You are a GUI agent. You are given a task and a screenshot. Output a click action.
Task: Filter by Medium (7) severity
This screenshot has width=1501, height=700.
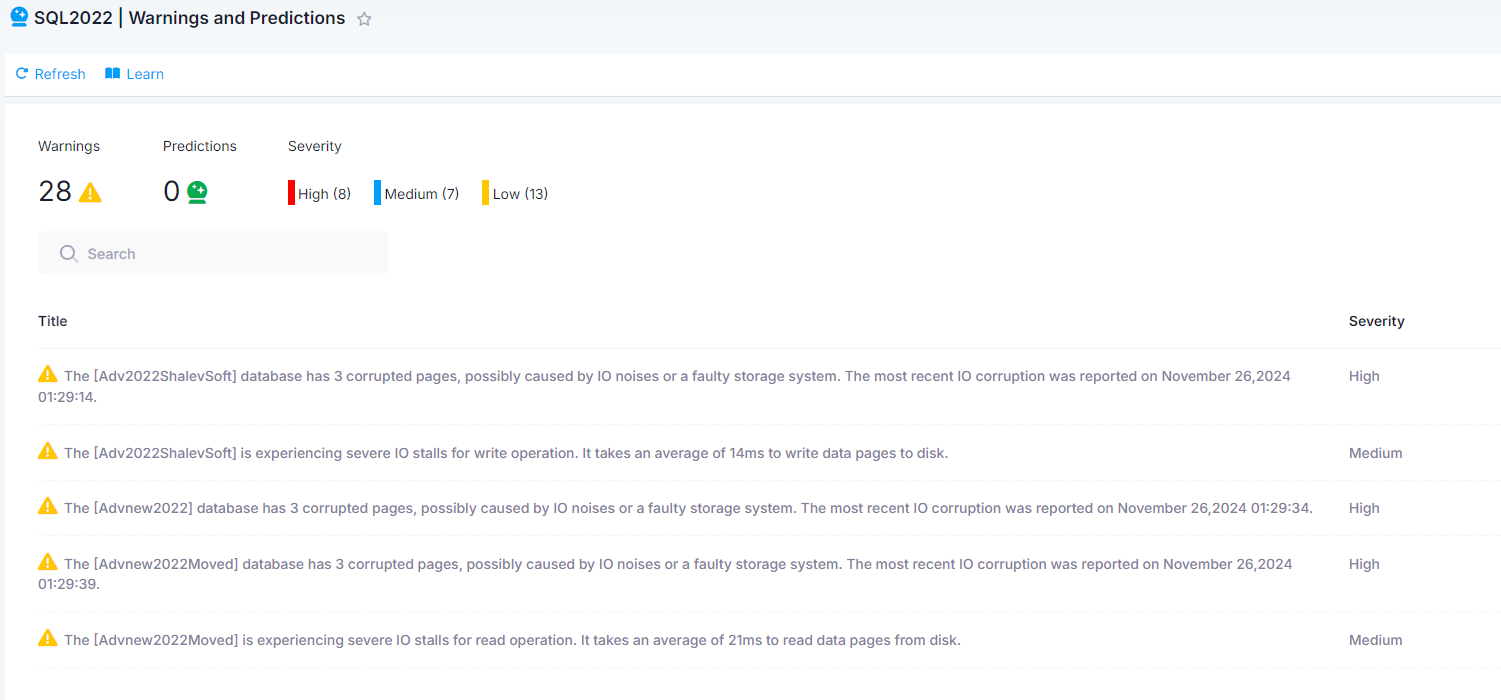click(421, 194)
